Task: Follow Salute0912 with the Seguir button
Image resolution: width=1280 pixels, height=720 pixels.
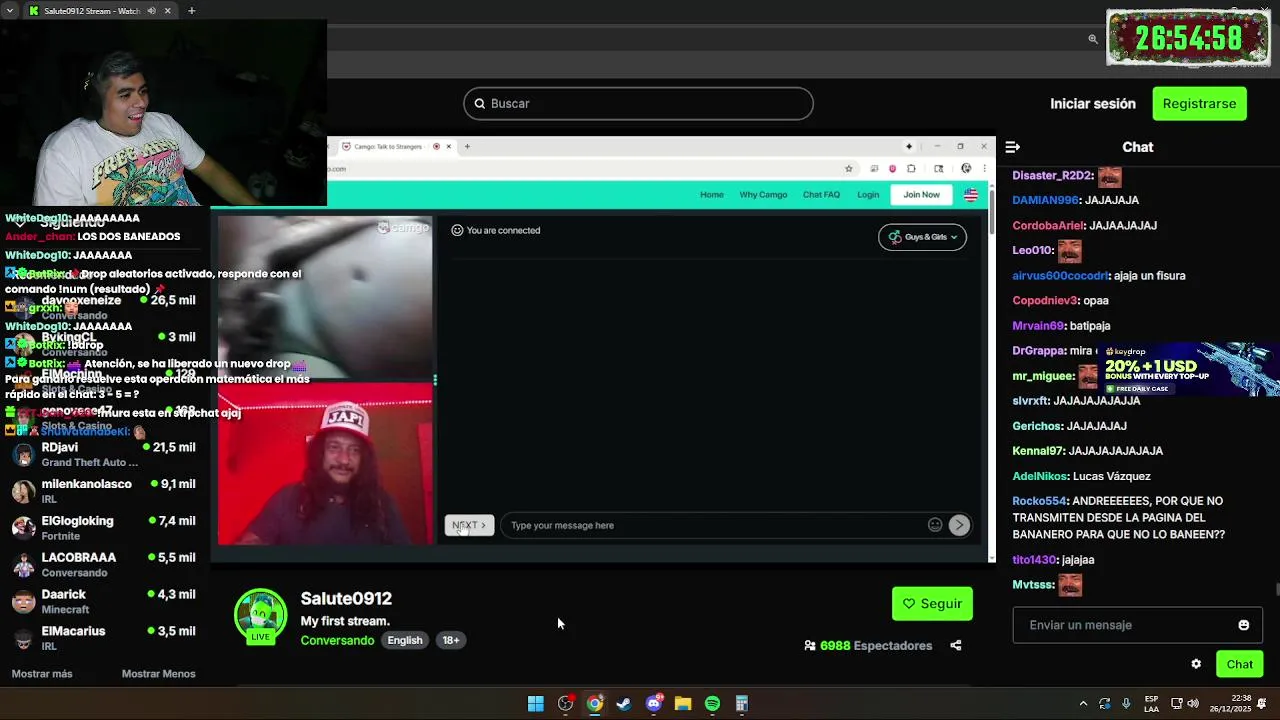Action: coord(932,604)
